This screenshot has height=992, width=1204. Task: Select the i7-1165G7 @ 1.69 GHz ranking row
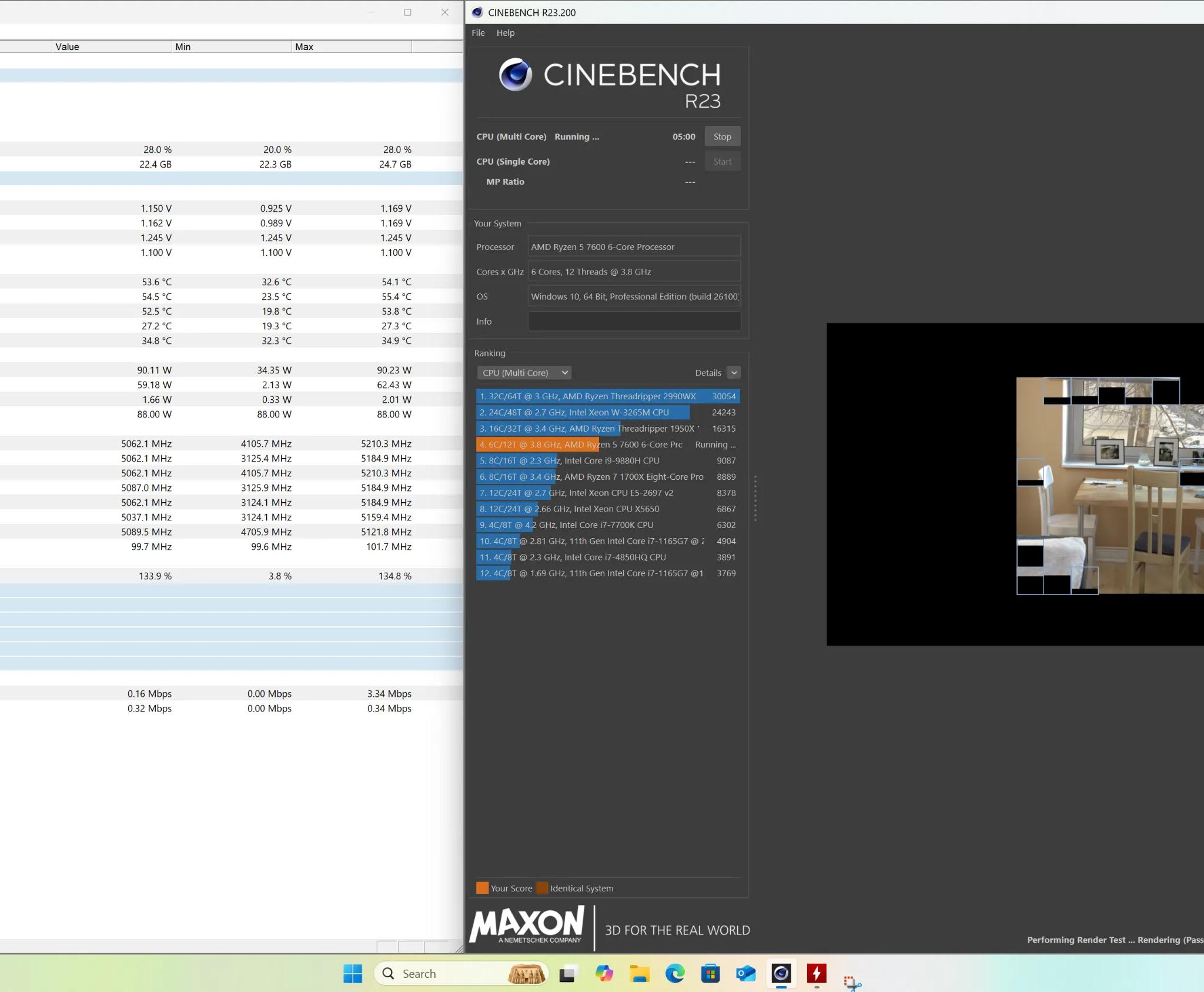pyautogui.click(x=608, y=573)
